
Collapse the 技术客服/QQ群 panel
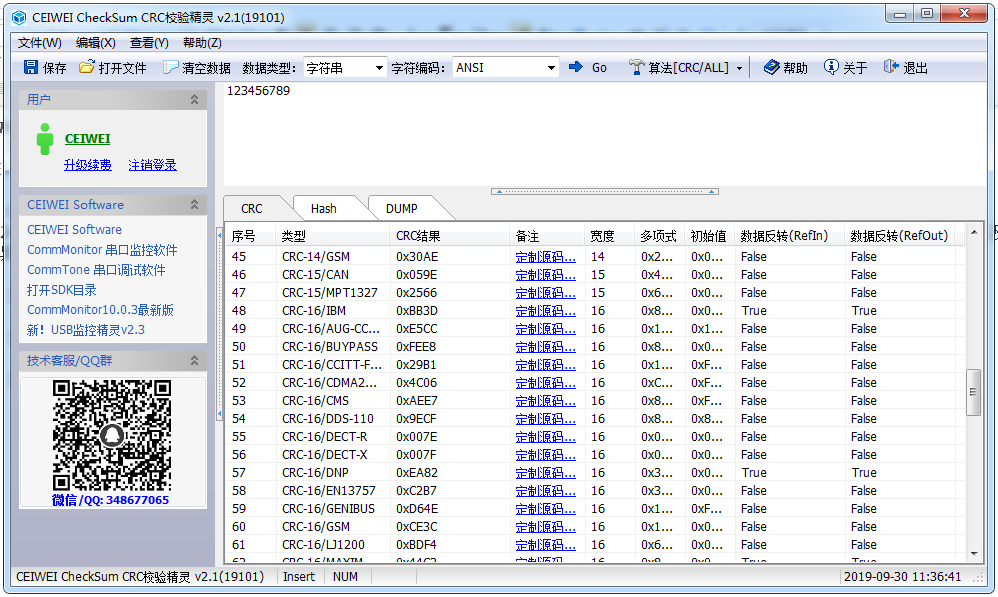click(x=194, y=360)
